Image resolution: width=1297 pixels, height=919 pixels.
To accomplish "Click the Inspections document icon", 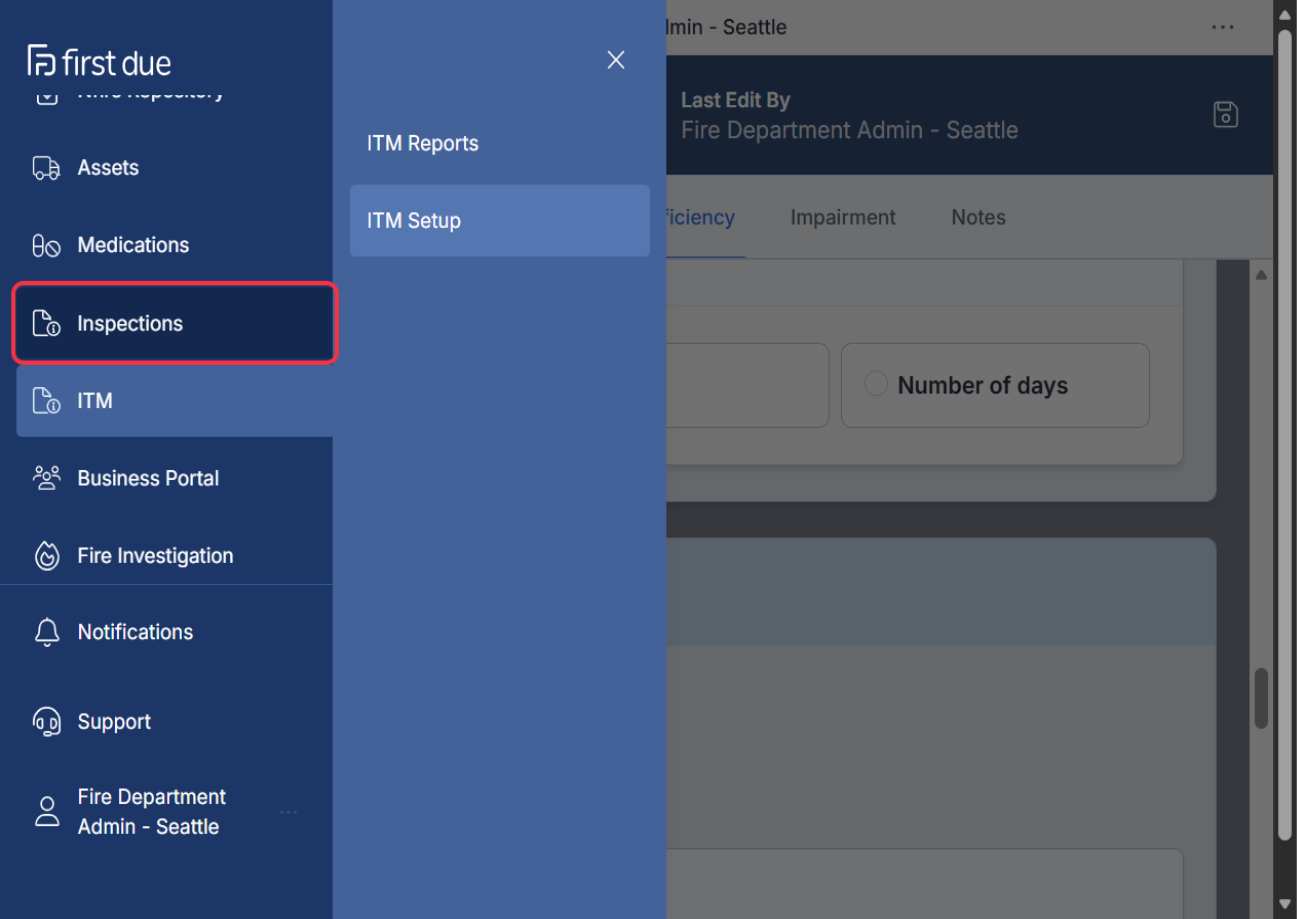I will click(x=46, y=323).
